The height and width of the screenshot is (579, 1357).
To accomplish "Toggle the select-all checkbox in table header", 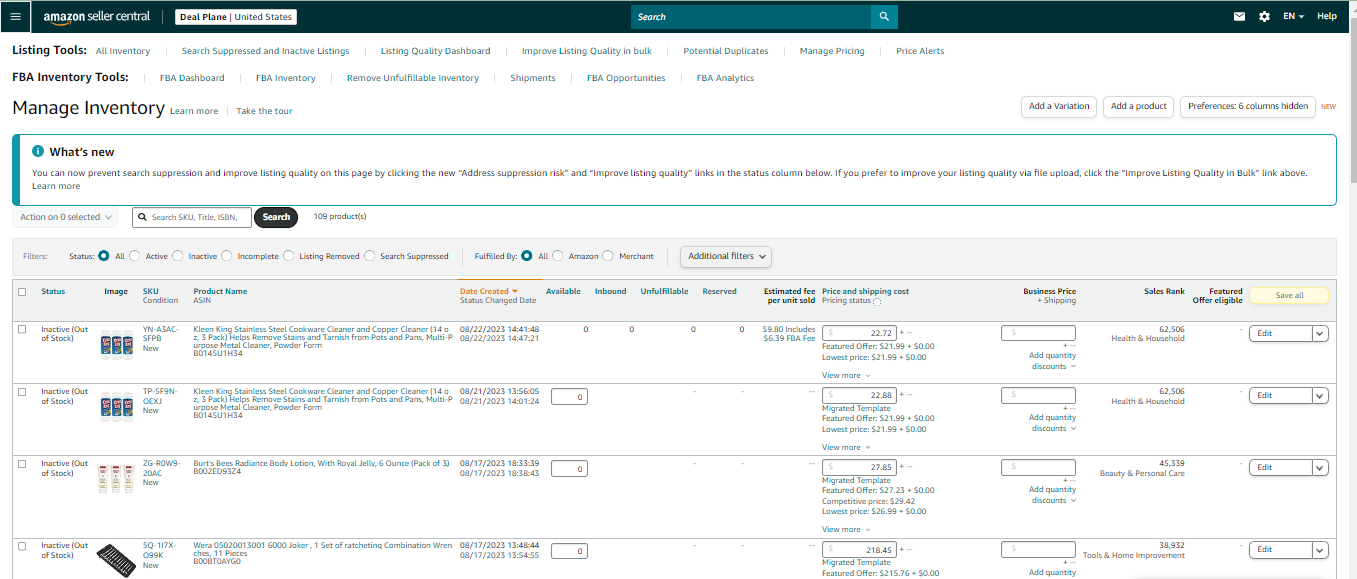I will 22,292.
